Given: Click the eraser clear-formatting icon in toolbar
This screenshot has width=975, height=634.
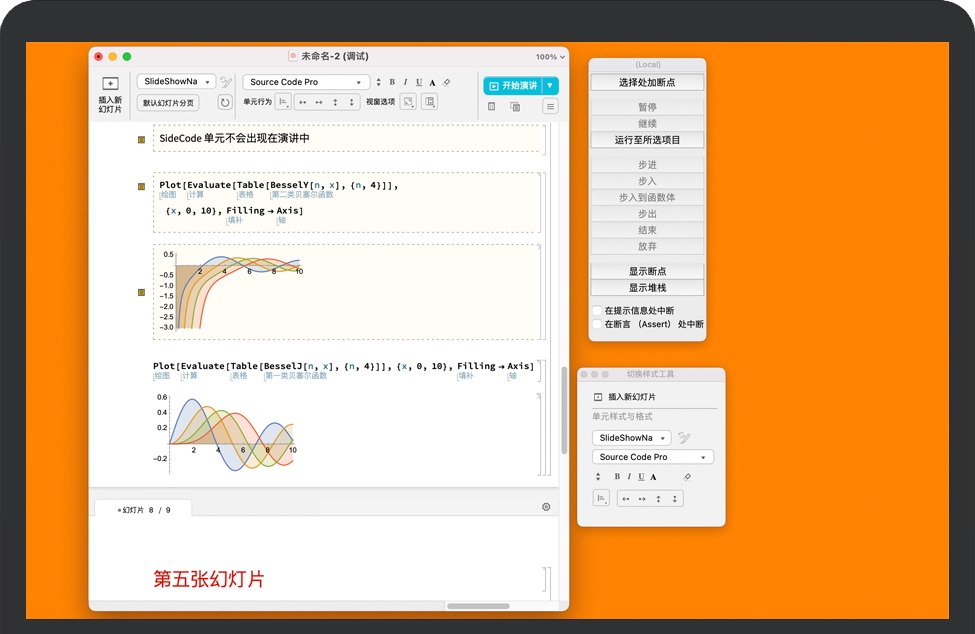Looking at the screenshot, I should coord(447,82).
